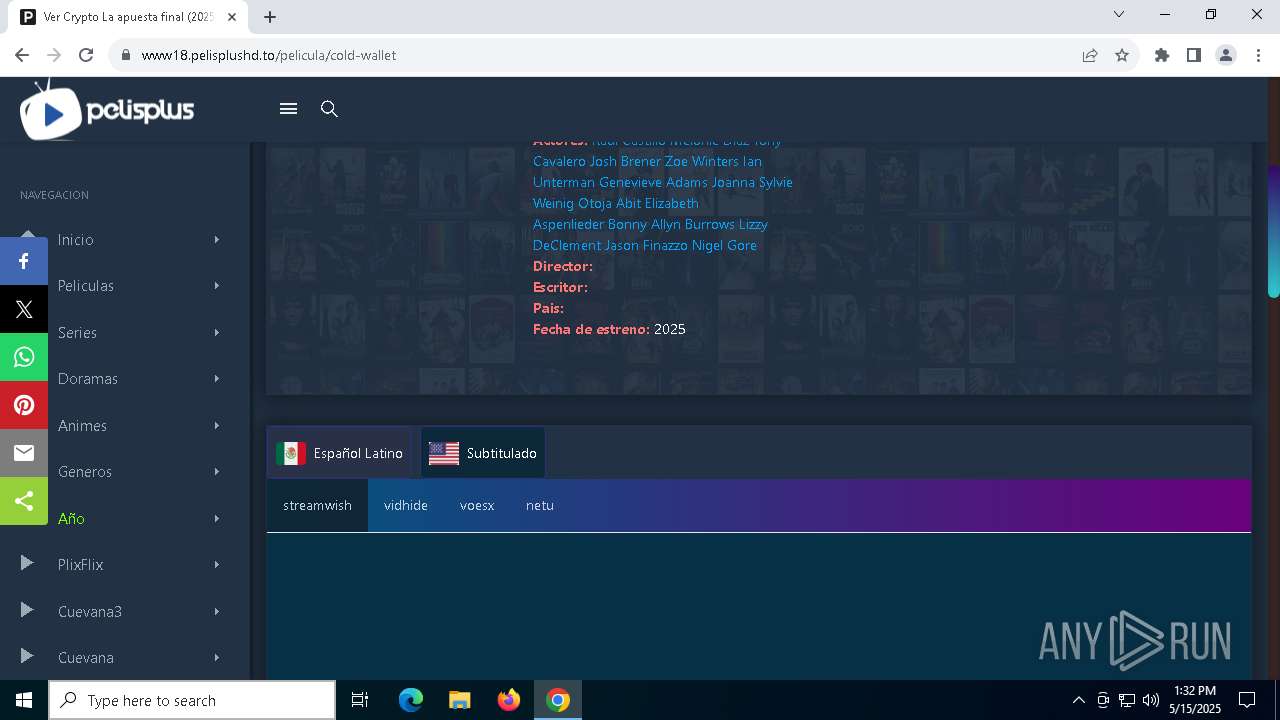Expand the Inicio submenu arrow

(x=216, y=240)
